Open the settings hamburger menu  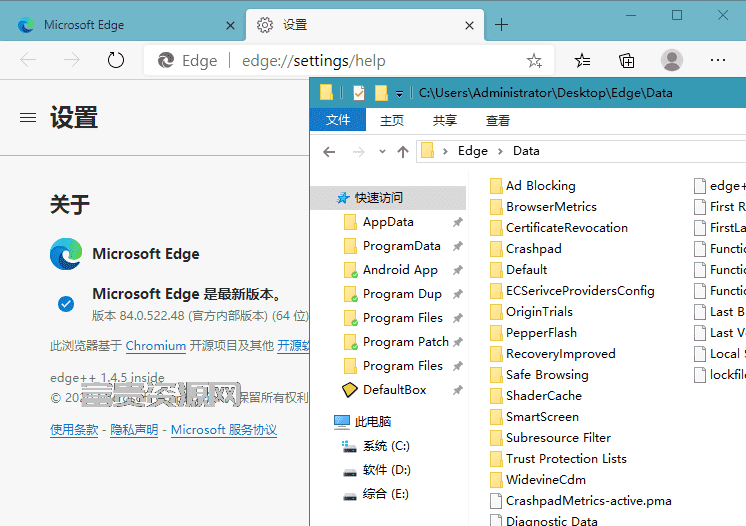[x=28, y=117]
